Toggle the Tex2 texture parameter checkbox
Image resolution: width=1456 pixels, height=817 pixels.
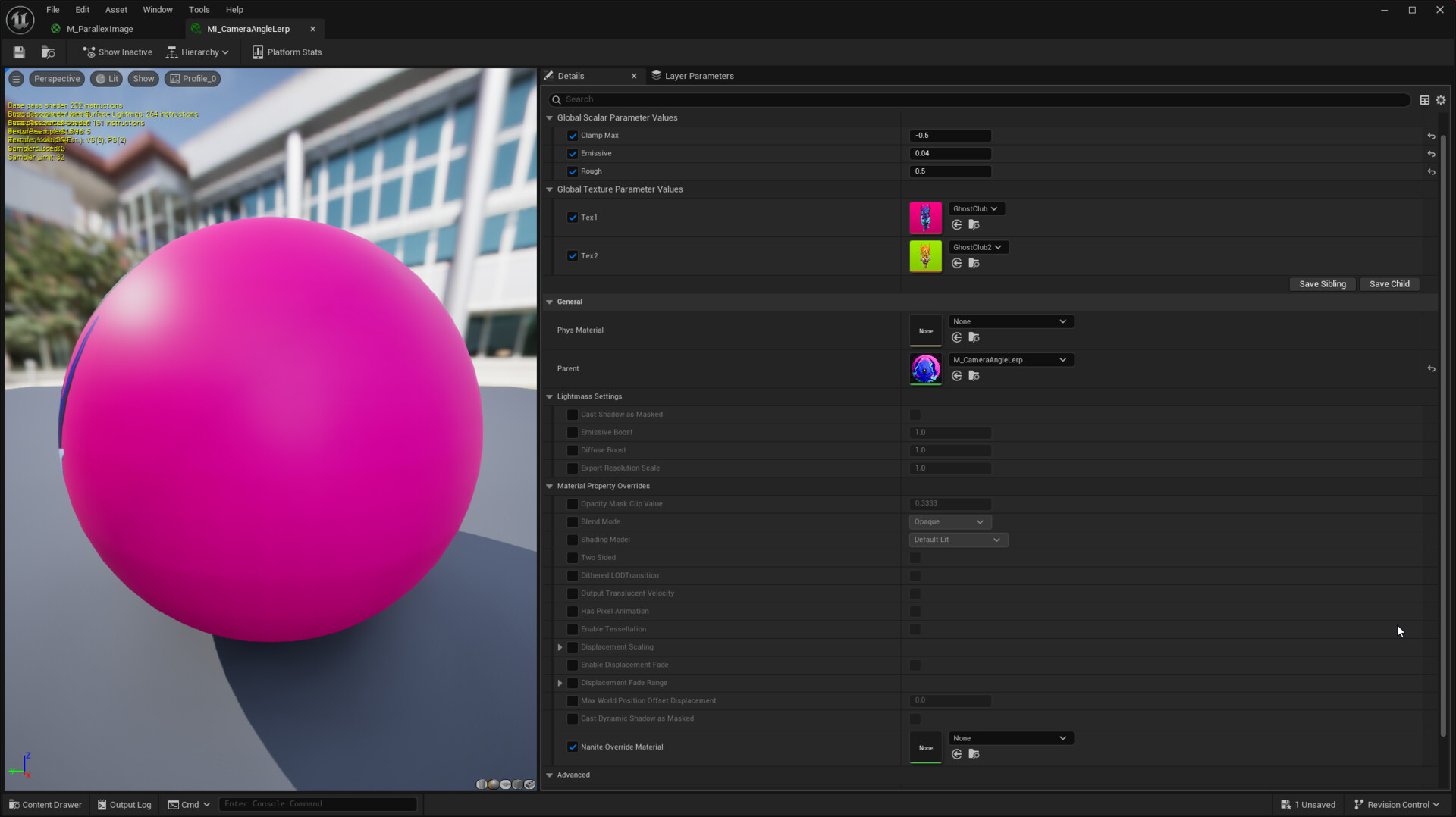coord(573,256)
